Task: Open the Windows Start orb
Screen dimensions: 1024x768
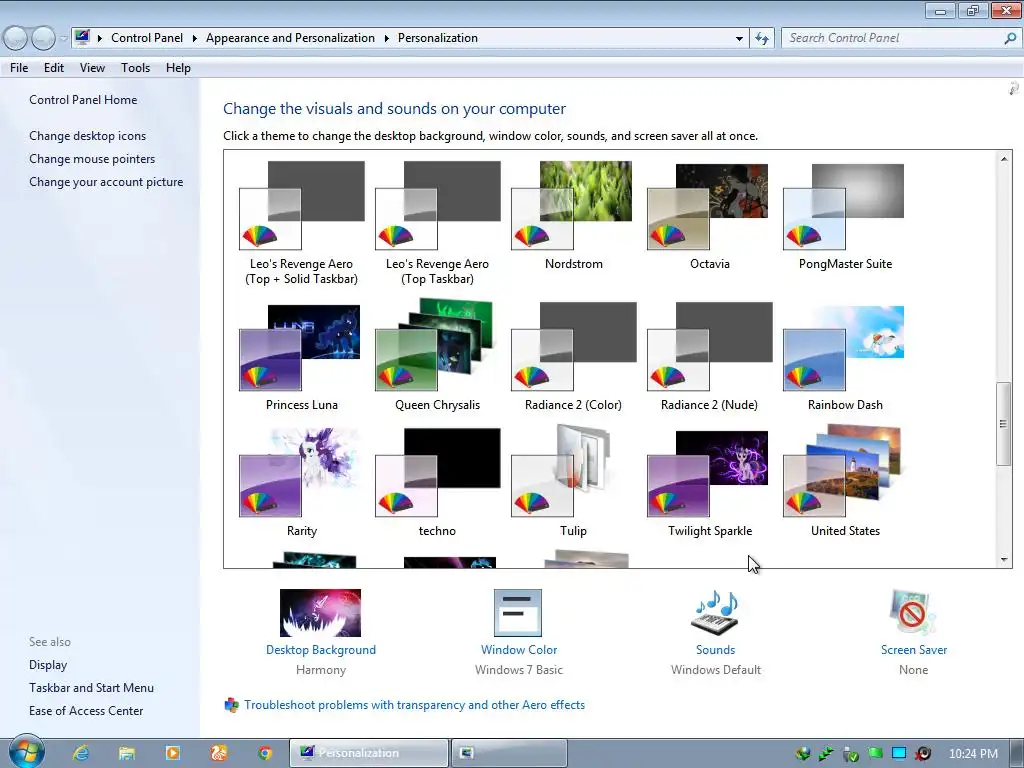Action: click(26, 752)
